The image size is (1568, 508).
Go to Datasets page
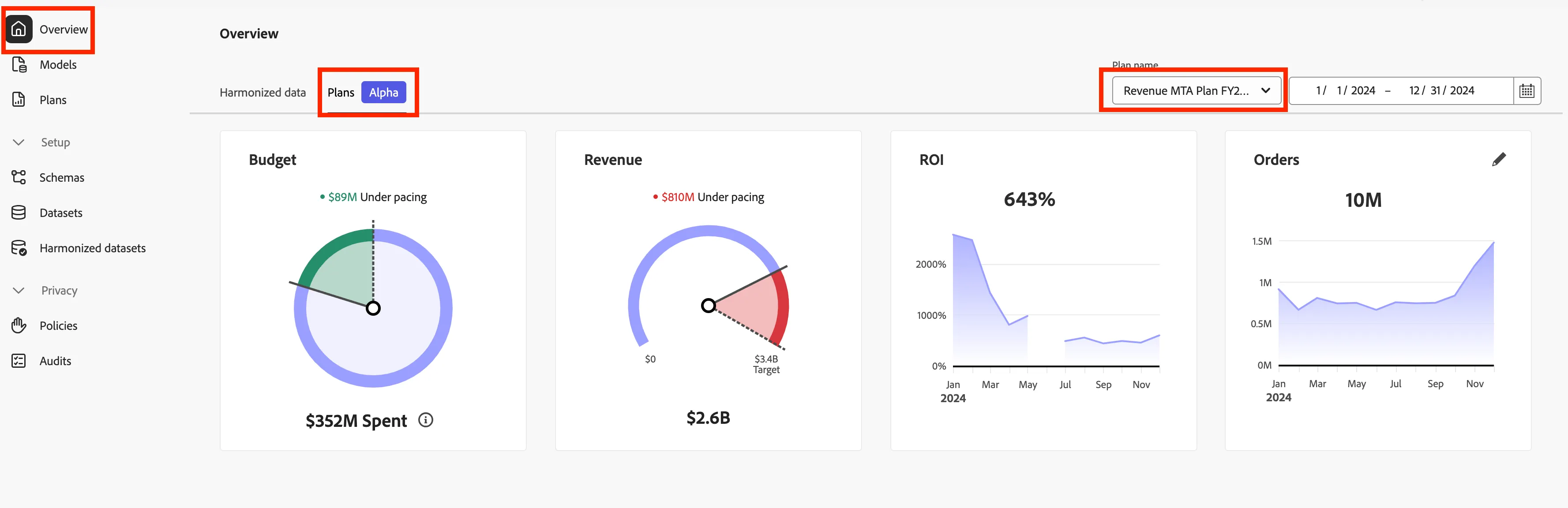61,213
